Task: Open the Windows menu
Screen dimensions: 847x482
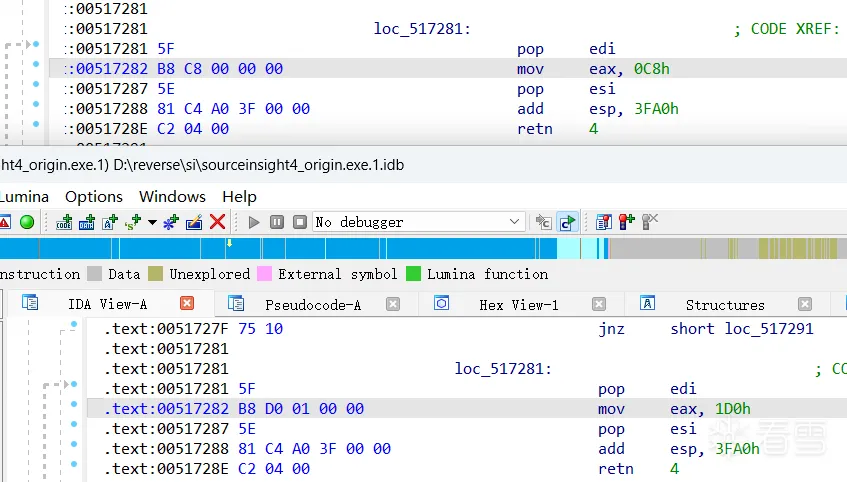Action: (172, 197)
